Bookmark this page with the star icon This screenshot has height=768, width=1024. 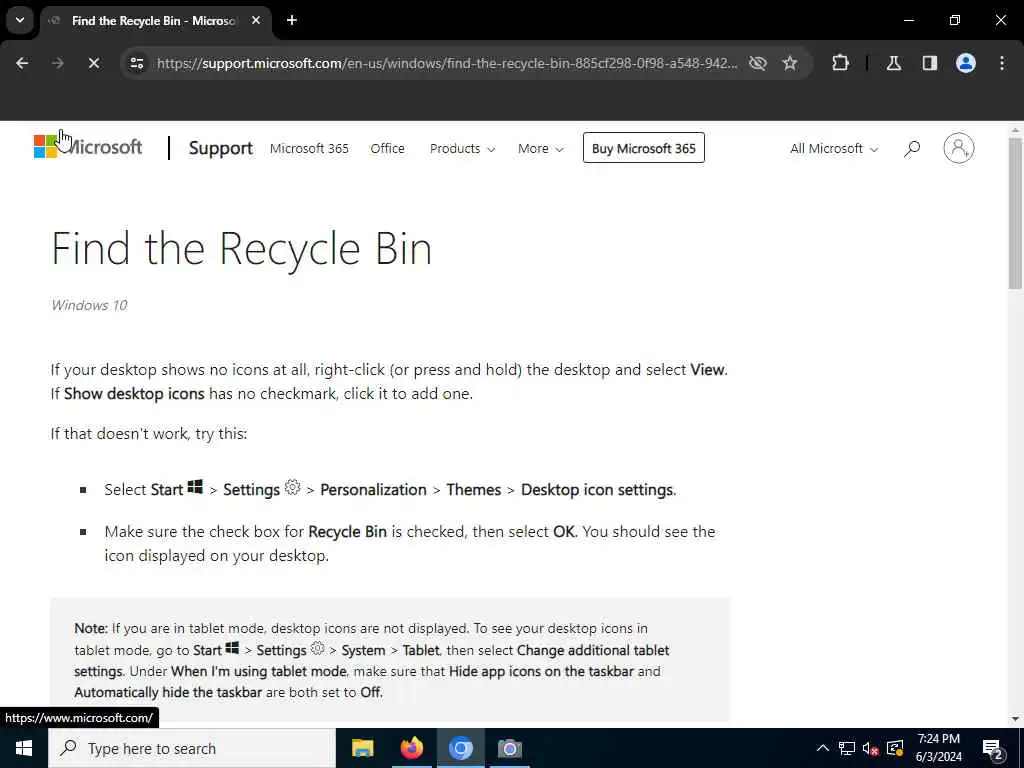[790, 63]
